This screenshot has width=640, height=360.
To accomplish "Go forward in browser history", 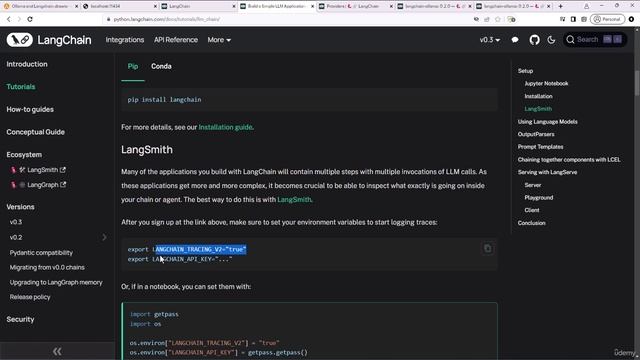I will point(19,19).
